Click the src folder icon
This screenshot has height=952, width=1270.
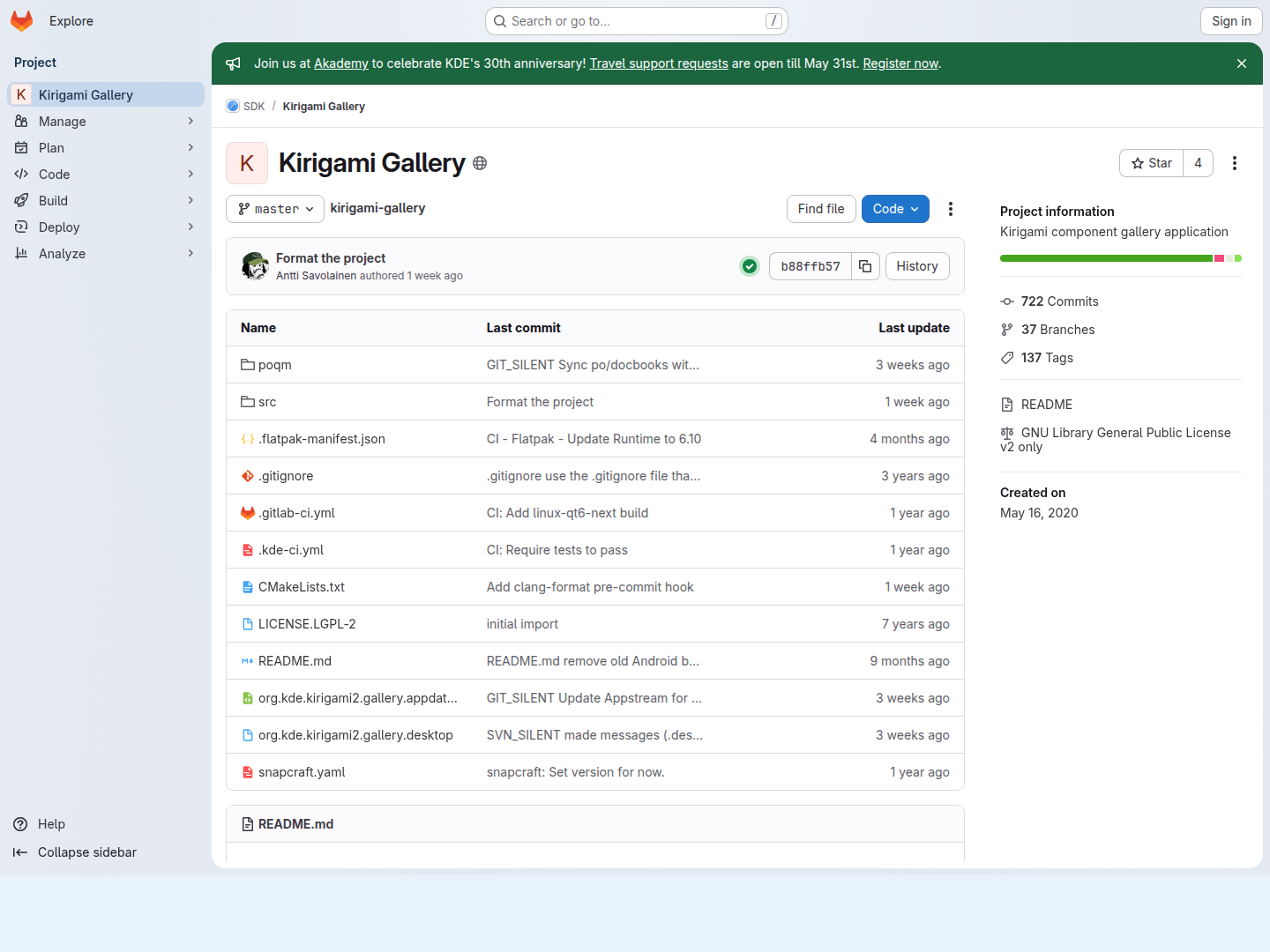(248, 402)
